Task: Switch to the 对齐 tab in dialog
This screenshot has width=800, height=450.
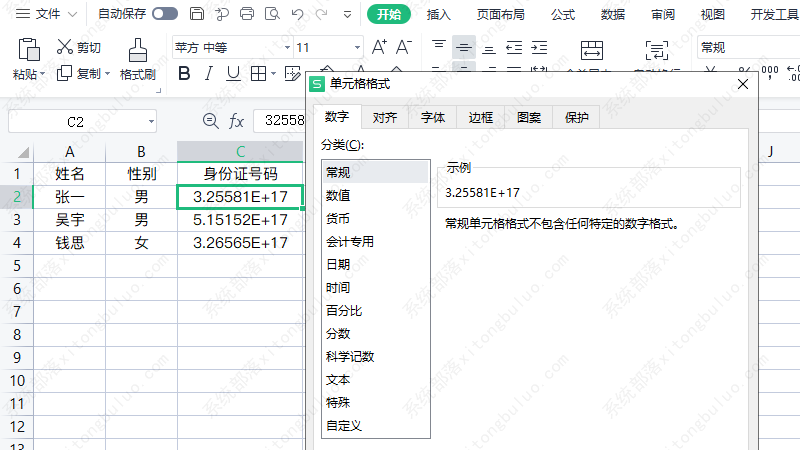Action: click(384, 117)
